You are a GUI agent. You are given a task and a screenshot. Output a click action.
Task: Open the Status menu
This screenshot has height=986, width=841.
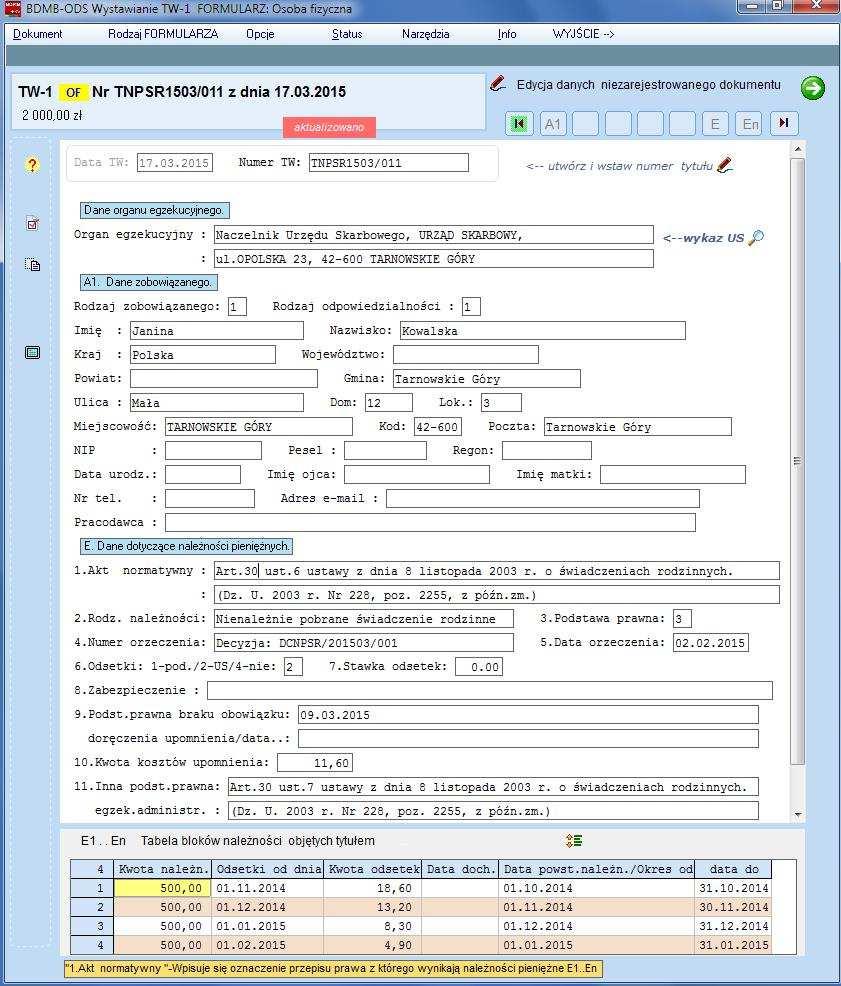(x=347, y=34)
